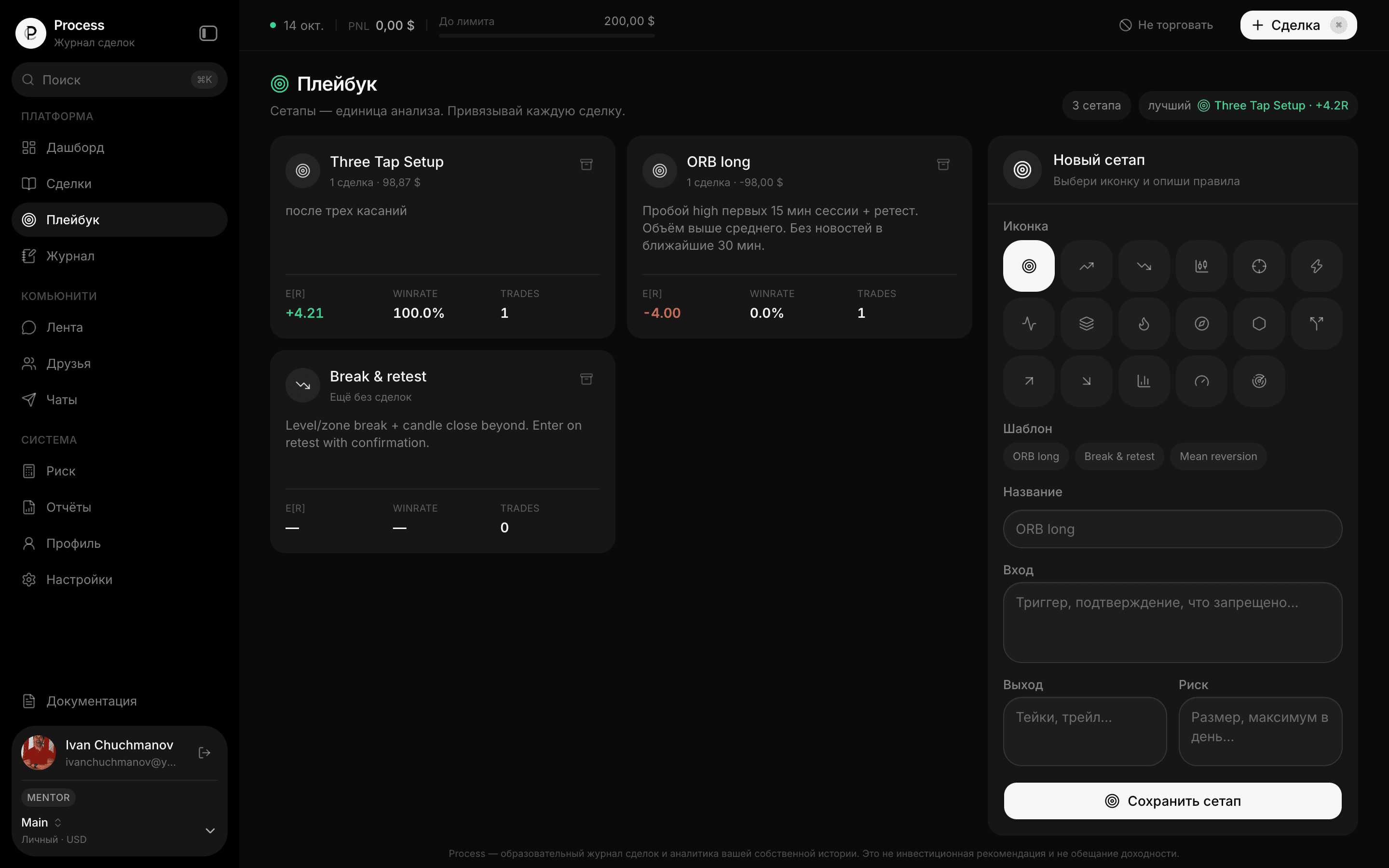Choose the hexagon setup icon

[1259, 324]
